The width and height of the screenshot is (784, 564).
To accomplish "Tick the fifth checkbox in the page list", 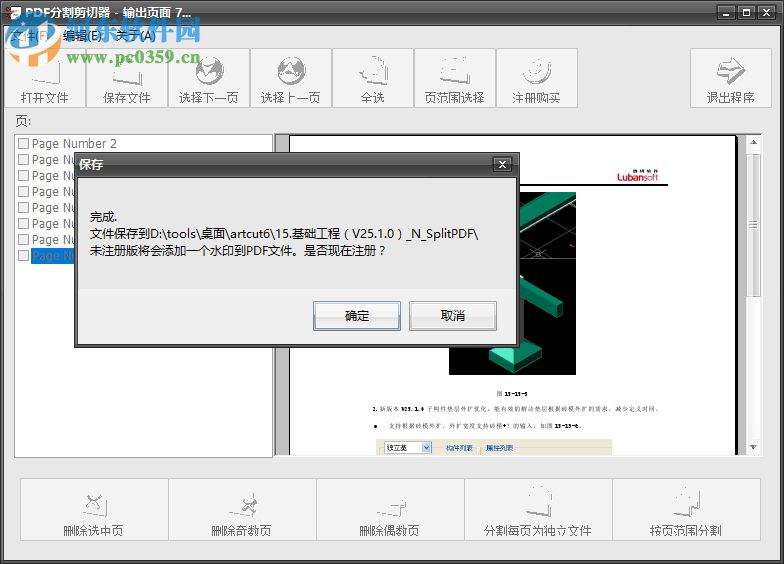I will (23, 208).
